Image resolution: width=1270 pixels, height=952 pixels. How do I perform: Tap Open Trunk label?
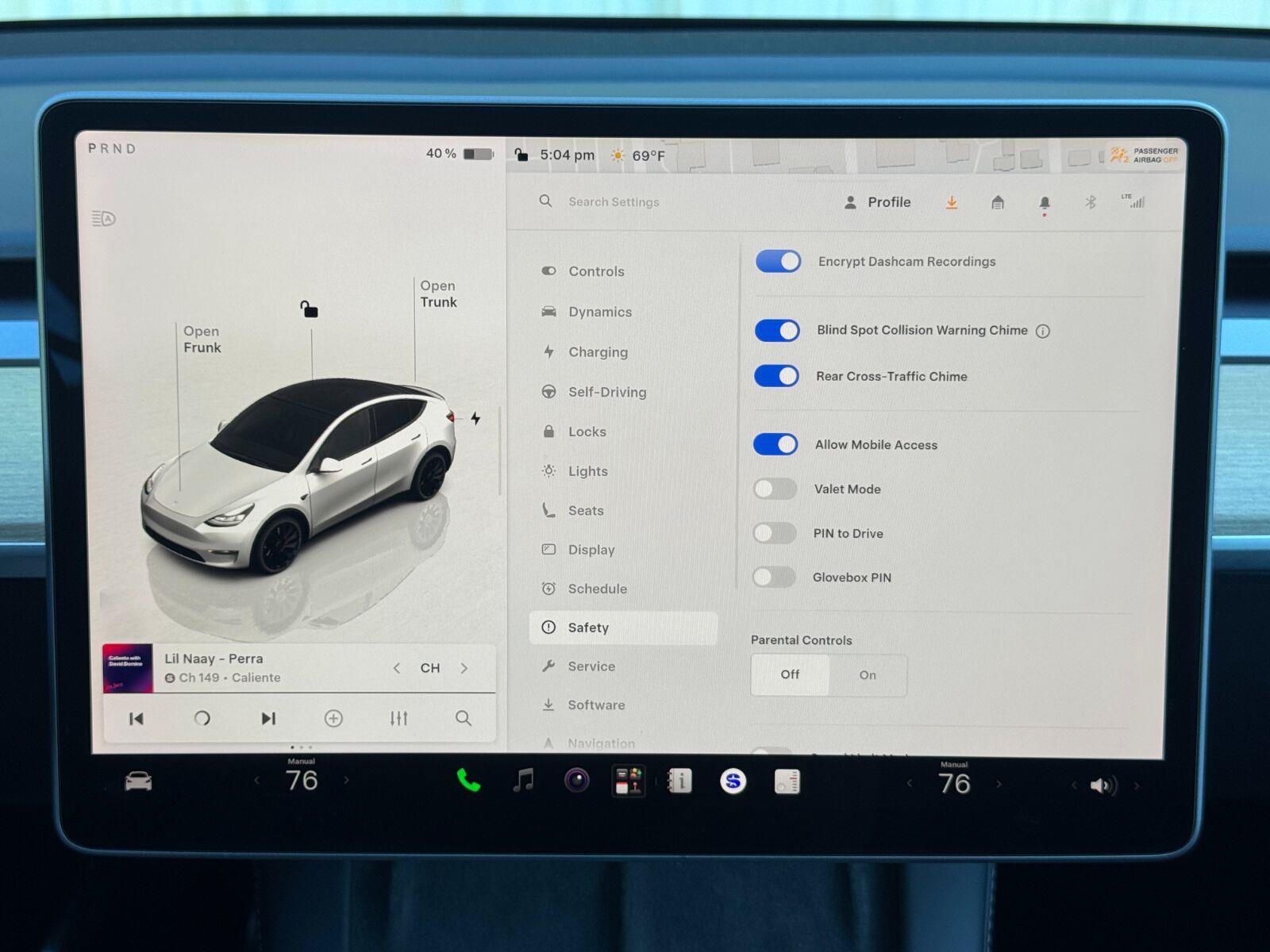(x=439, y=294)
